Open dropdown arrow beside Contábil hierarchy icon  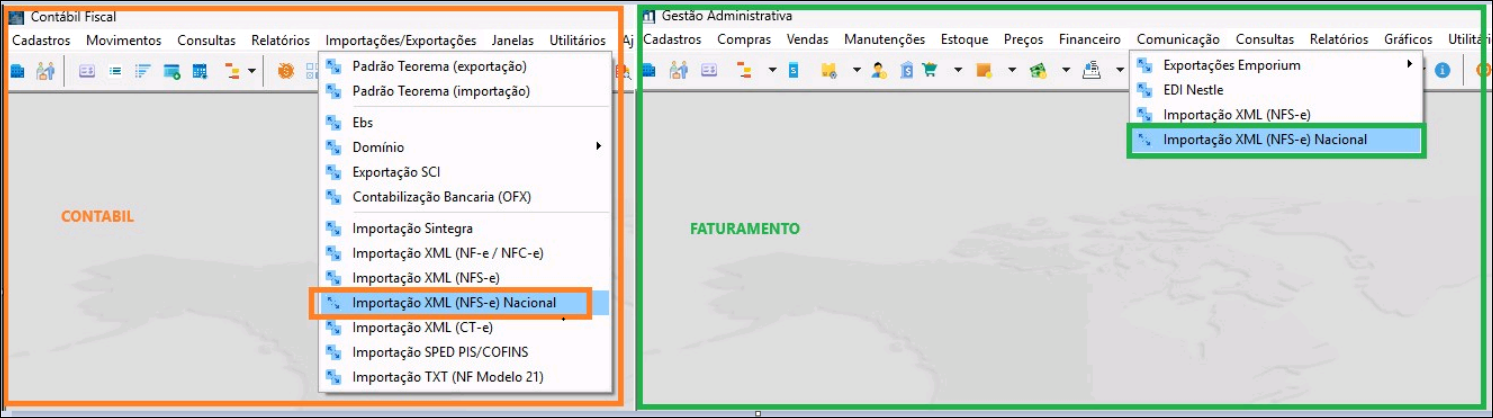coord(252,71)
